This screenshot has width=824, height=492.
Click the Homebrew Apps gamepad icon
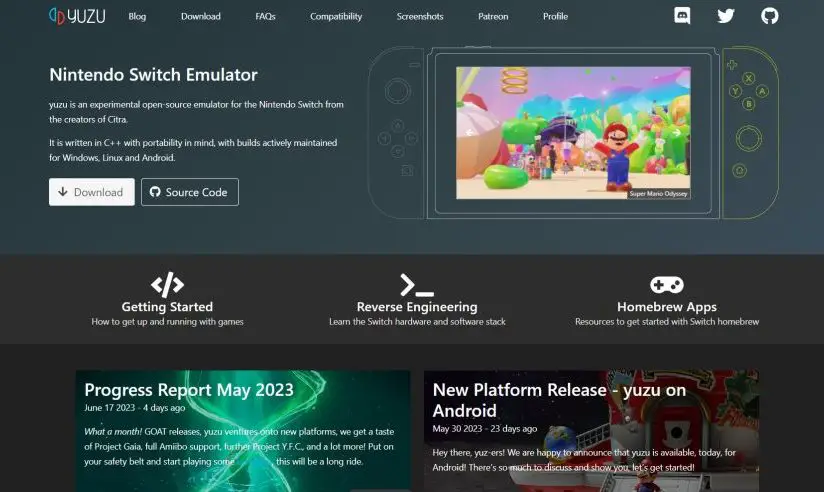pos(666,285)
